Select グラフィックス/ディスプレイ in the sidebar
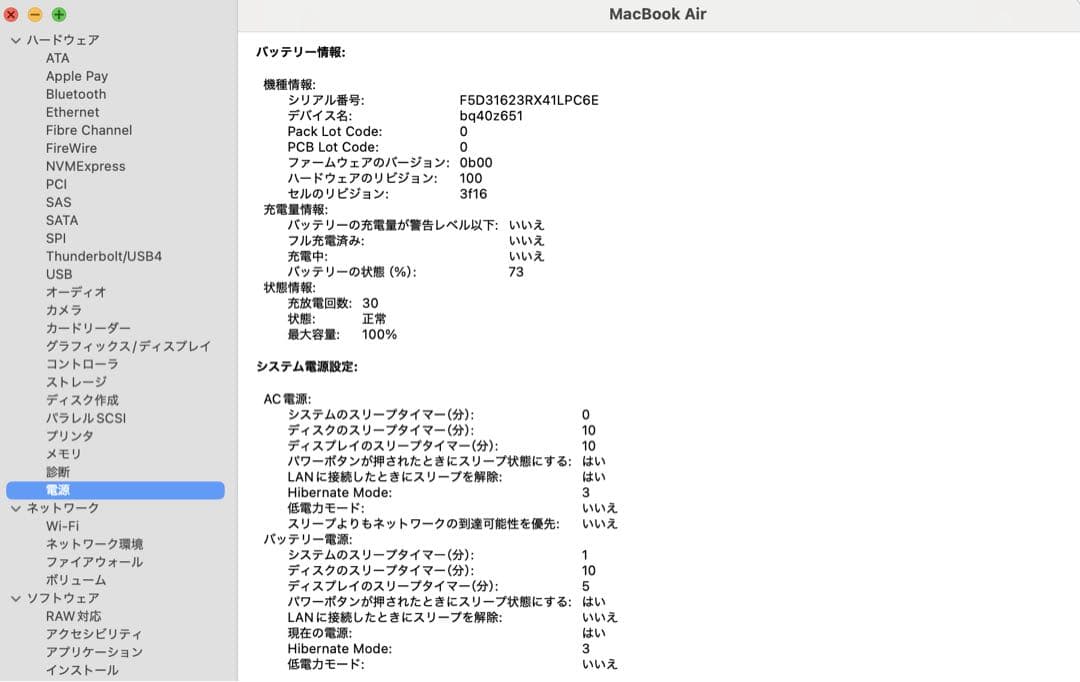 click(127, 346)
